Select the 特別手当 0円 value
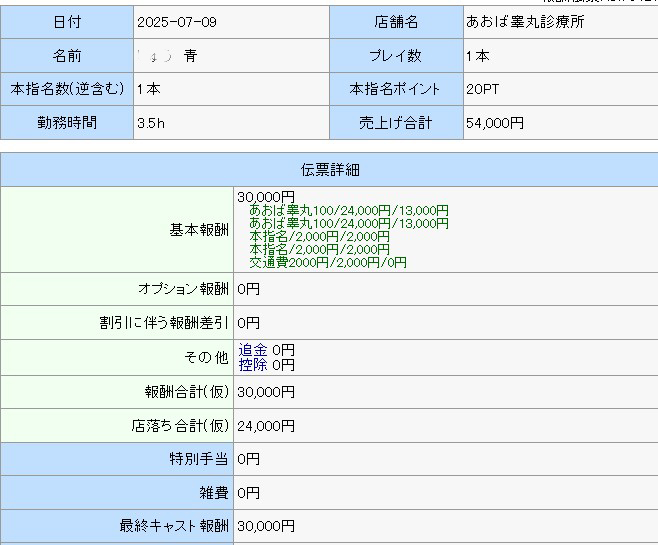The width and height of the screenshot is (658, 545). [x=248, y=459]
